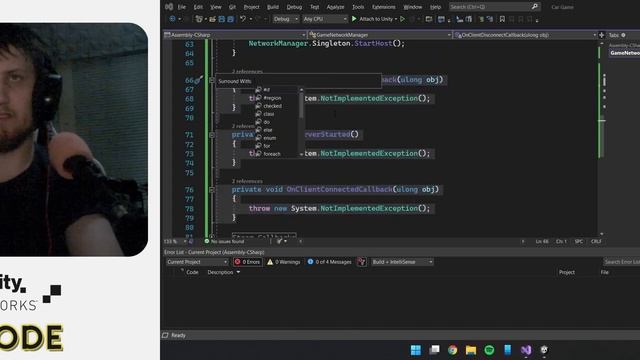Open the 133 % zoom level dropdown
Screen dimensions: 640x360
[176, 242]
